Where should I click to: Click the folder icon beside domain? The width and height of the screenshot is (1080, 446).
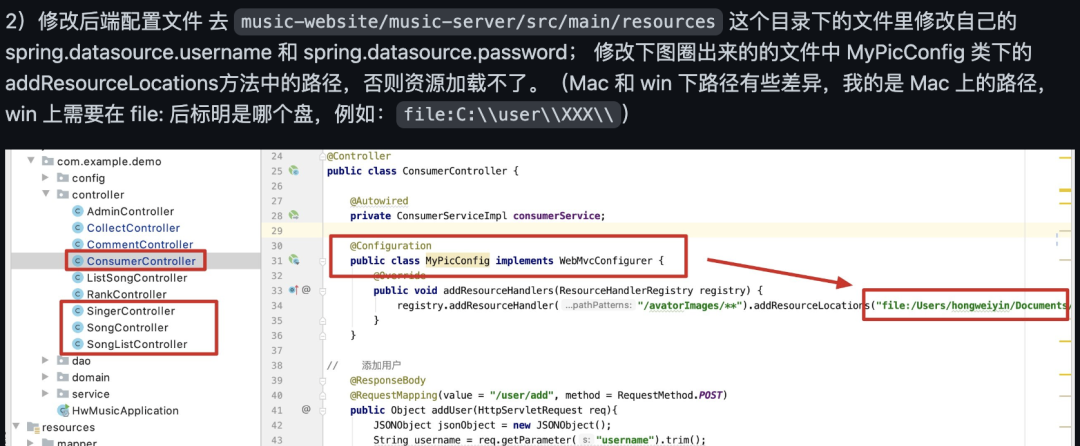(63, 377)
